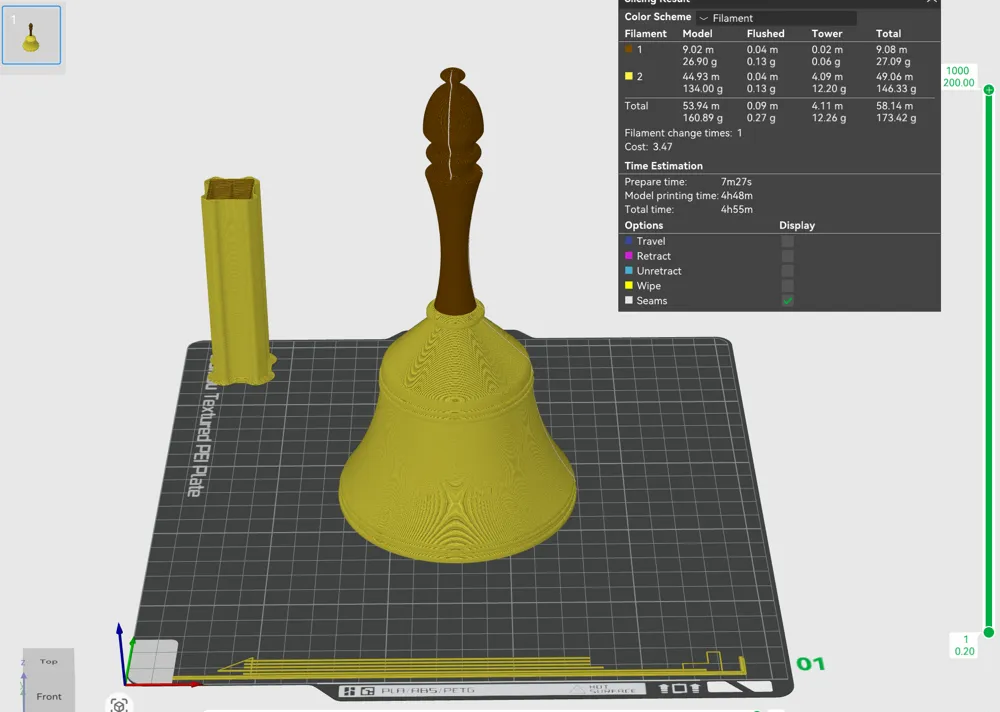Click the blue Travel legend swatch
1000x712 pixels.
point(629,241)
